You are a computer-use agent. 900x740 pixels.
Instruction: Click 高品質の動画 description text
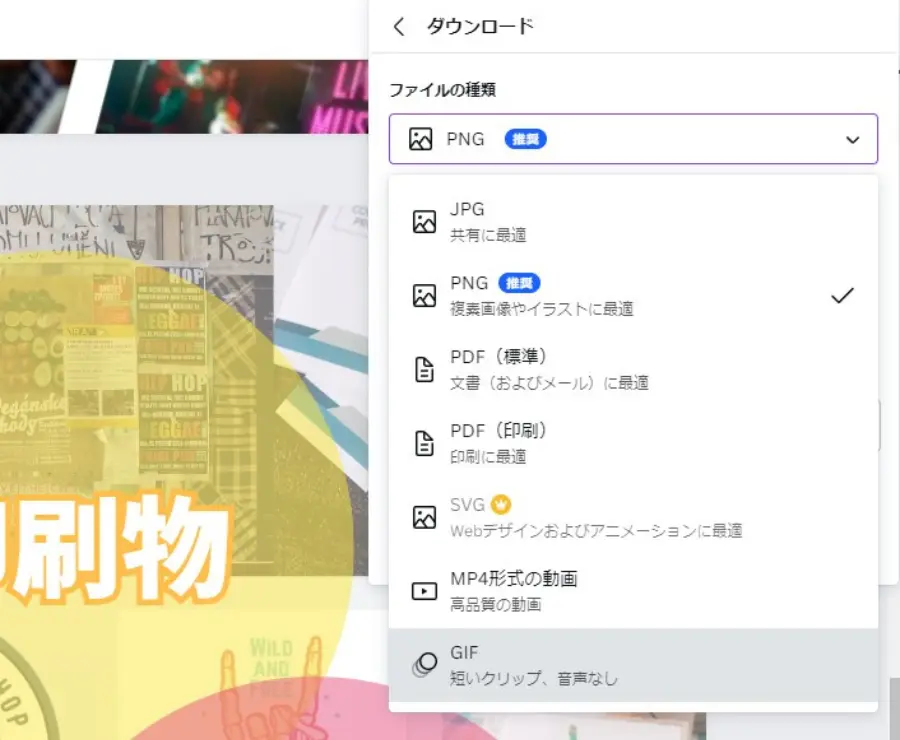tap(495, 605)
